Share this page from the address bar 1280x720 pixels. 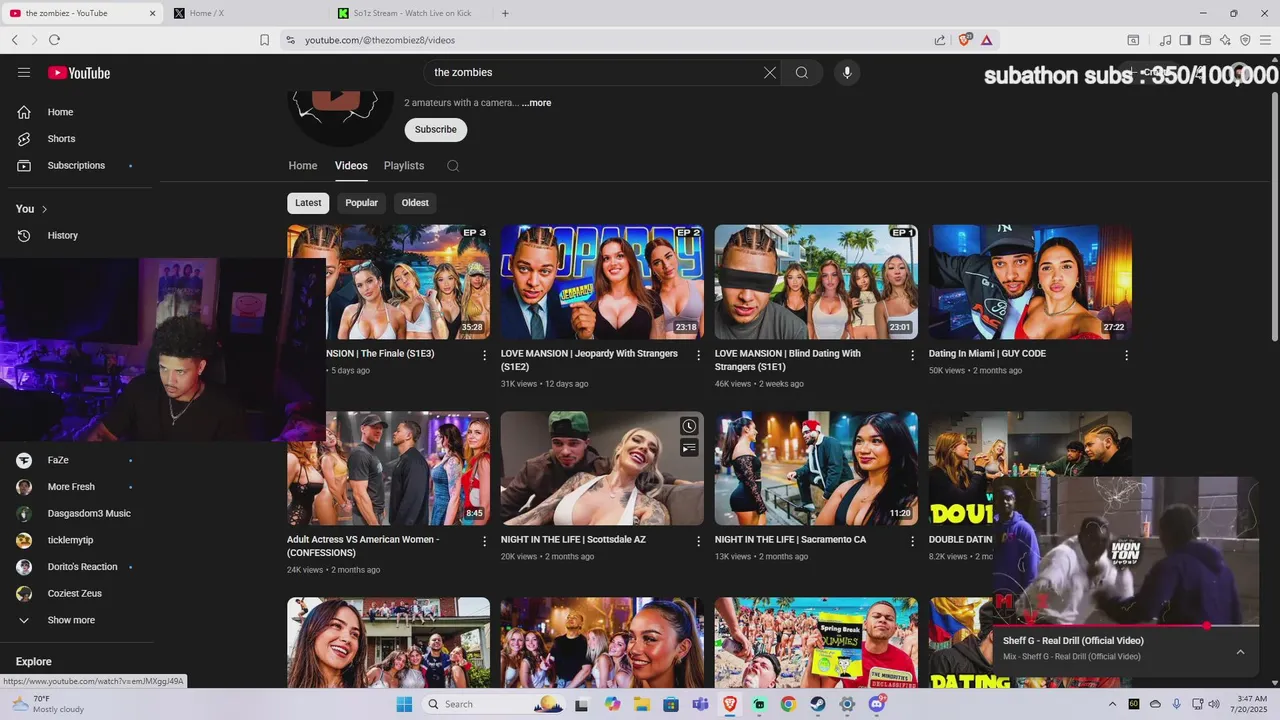pos(940,40)
